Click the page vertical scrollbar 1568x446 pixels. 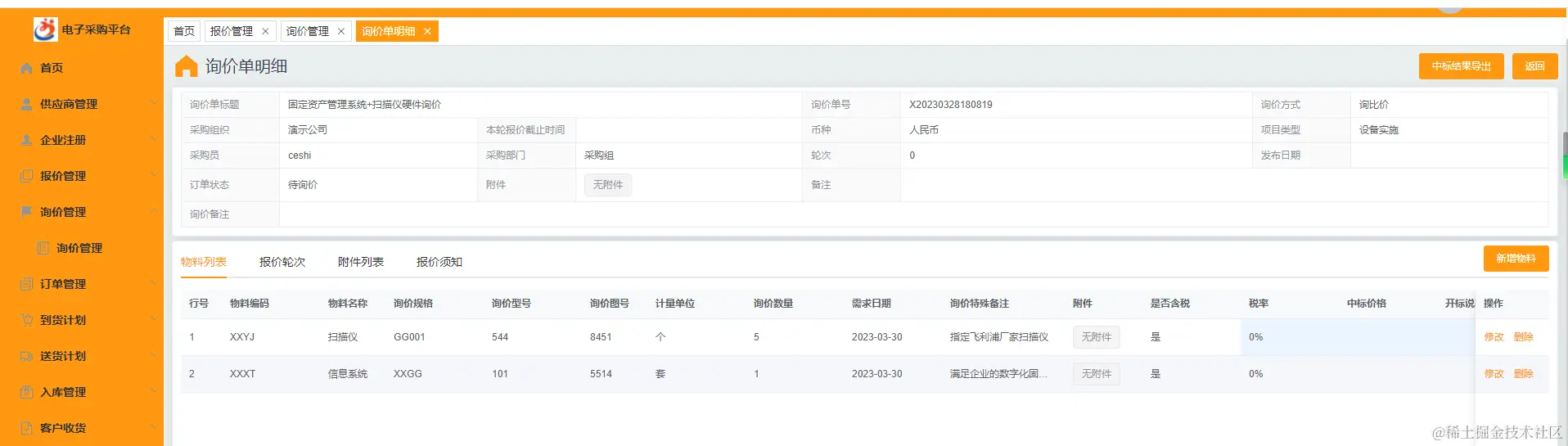pos(1565,155)
